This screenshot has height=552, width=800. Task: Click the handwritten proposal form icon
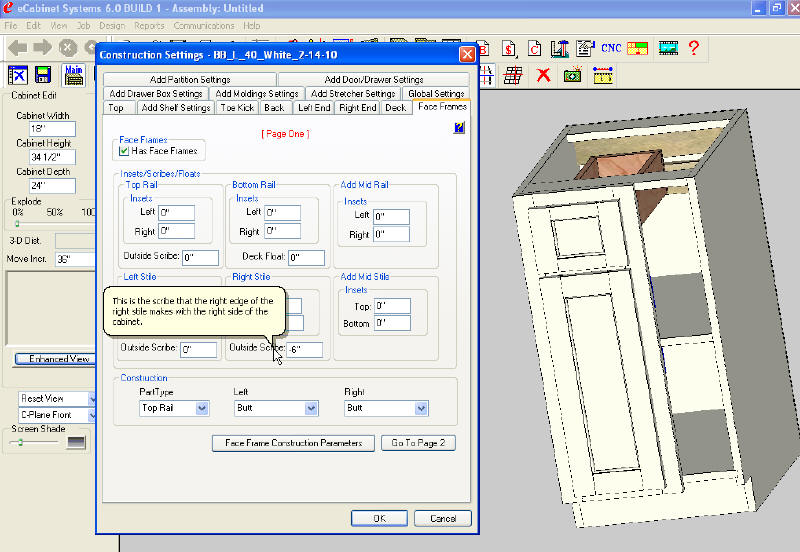click(x=585, y=48)
